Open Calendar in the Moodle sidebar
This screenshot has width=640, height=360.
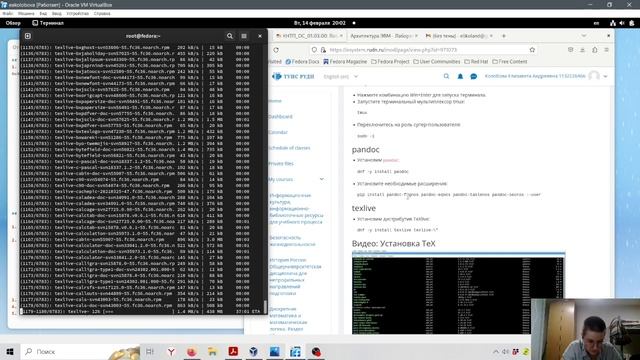pyautogui.click(x=278, y=132)
